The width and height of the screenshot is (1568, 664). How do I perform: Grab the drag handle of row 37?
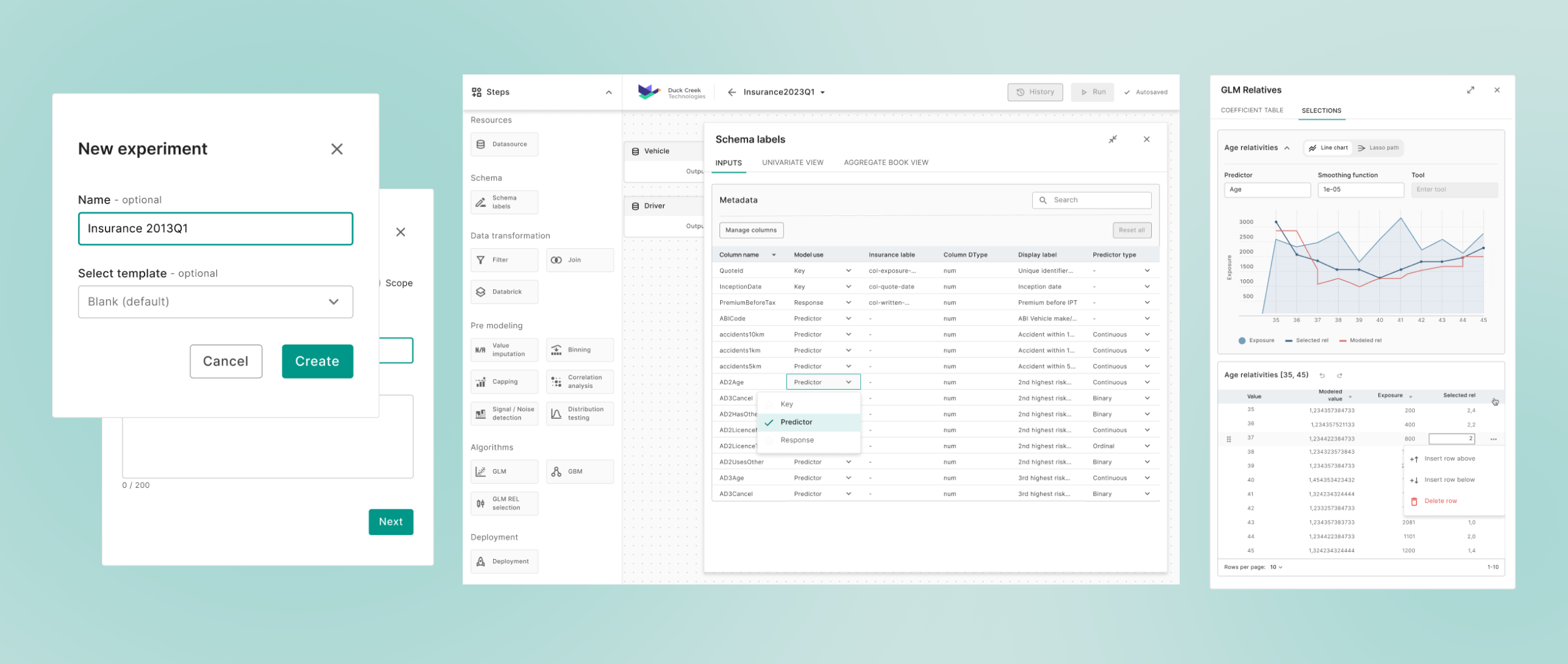click(1229, 439)
